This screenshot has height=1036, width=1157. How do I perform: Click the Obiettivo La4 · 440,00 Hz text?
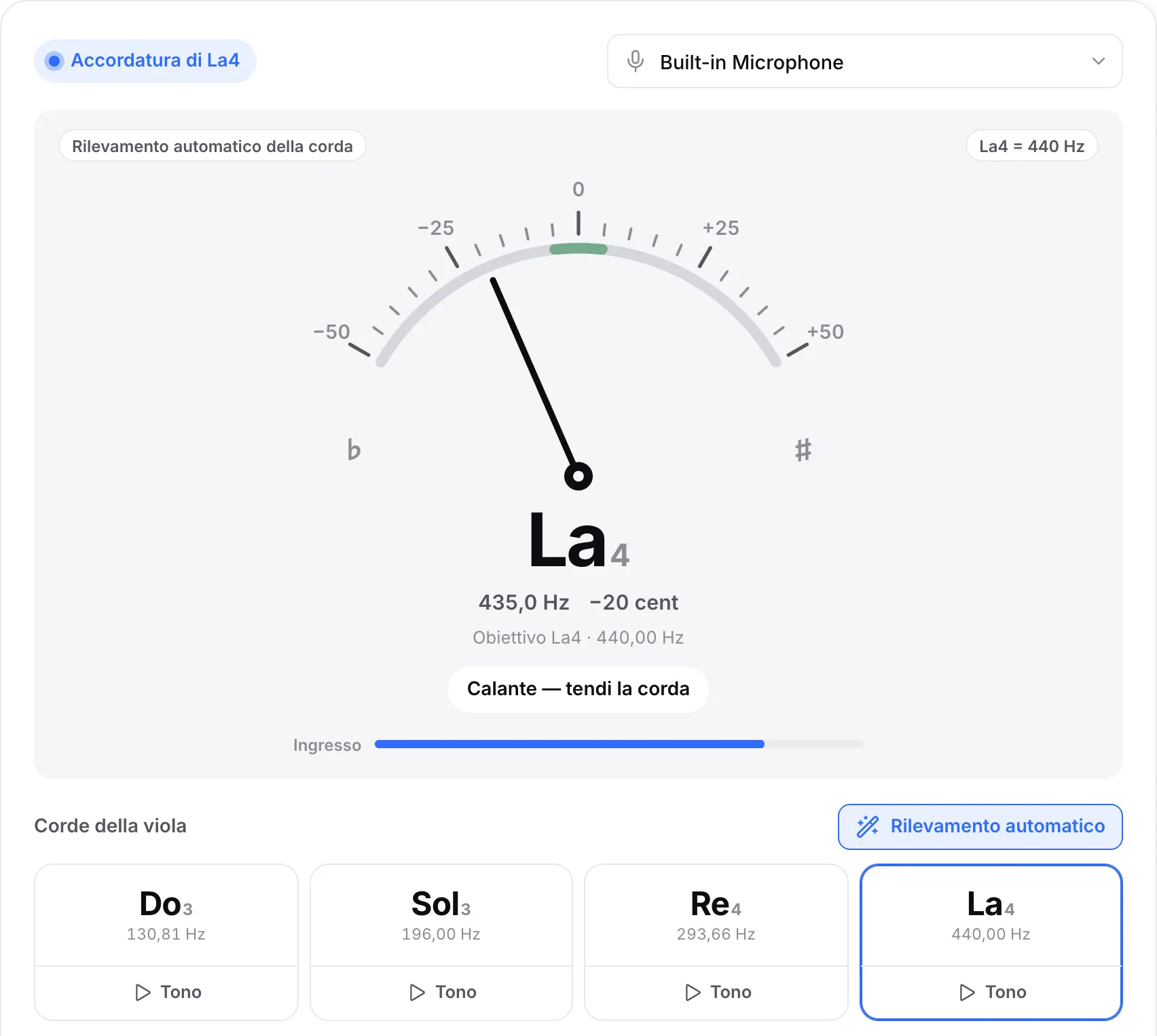click(578, 637)
